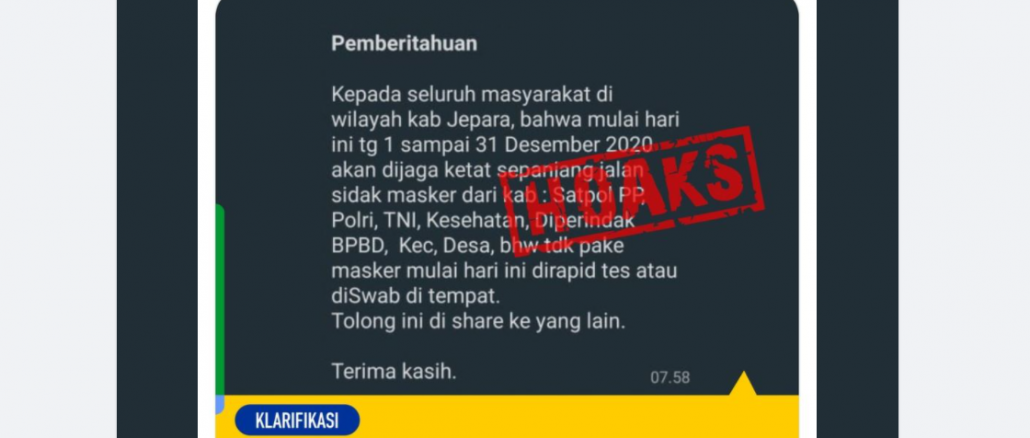Click the green vertical bar on left edge
This screenshot has height=438, width=1030.
(219, 302)
